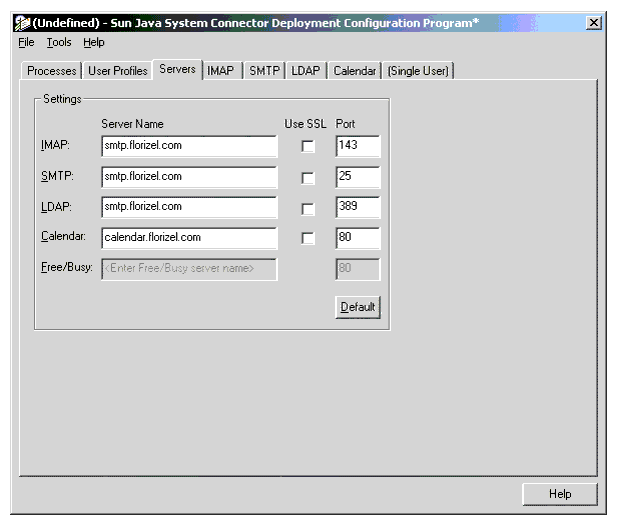The image size is (617, 525).
Task: Switch to the SMTP tab
Action: 264,71
